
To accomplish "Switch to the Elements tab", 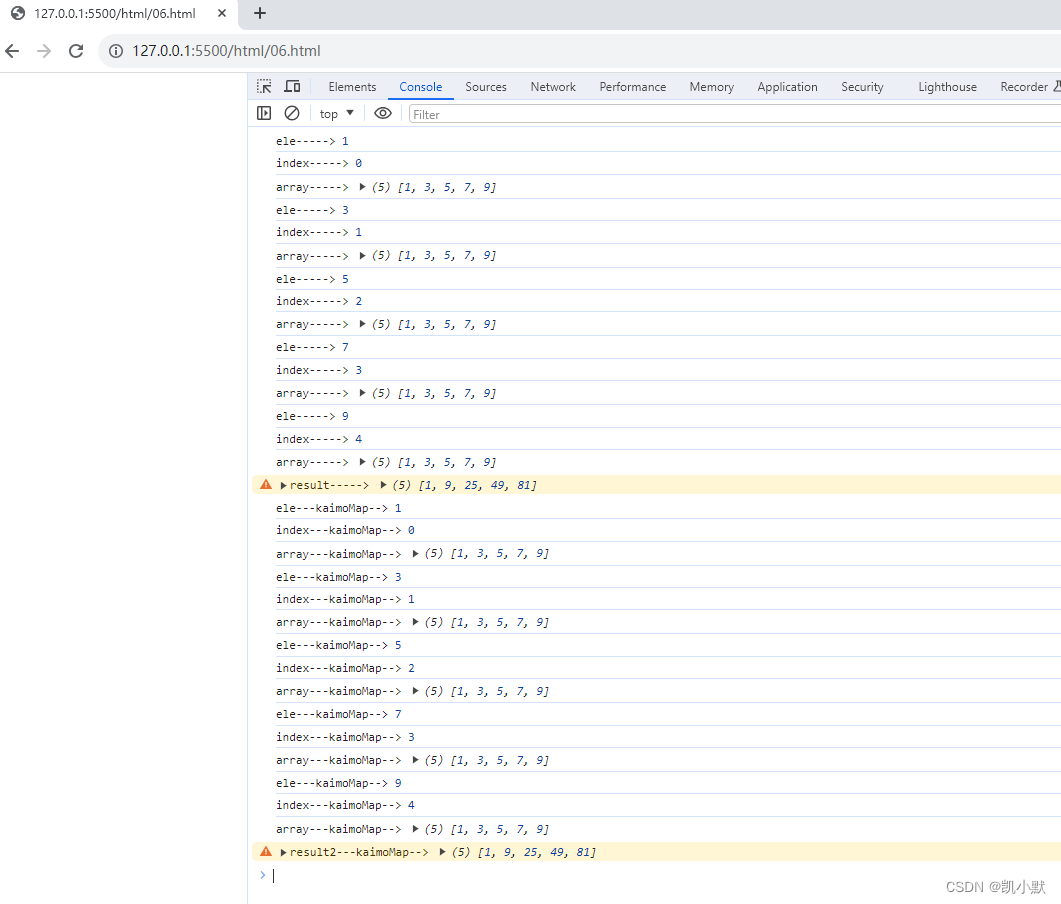I will (352, 87).
